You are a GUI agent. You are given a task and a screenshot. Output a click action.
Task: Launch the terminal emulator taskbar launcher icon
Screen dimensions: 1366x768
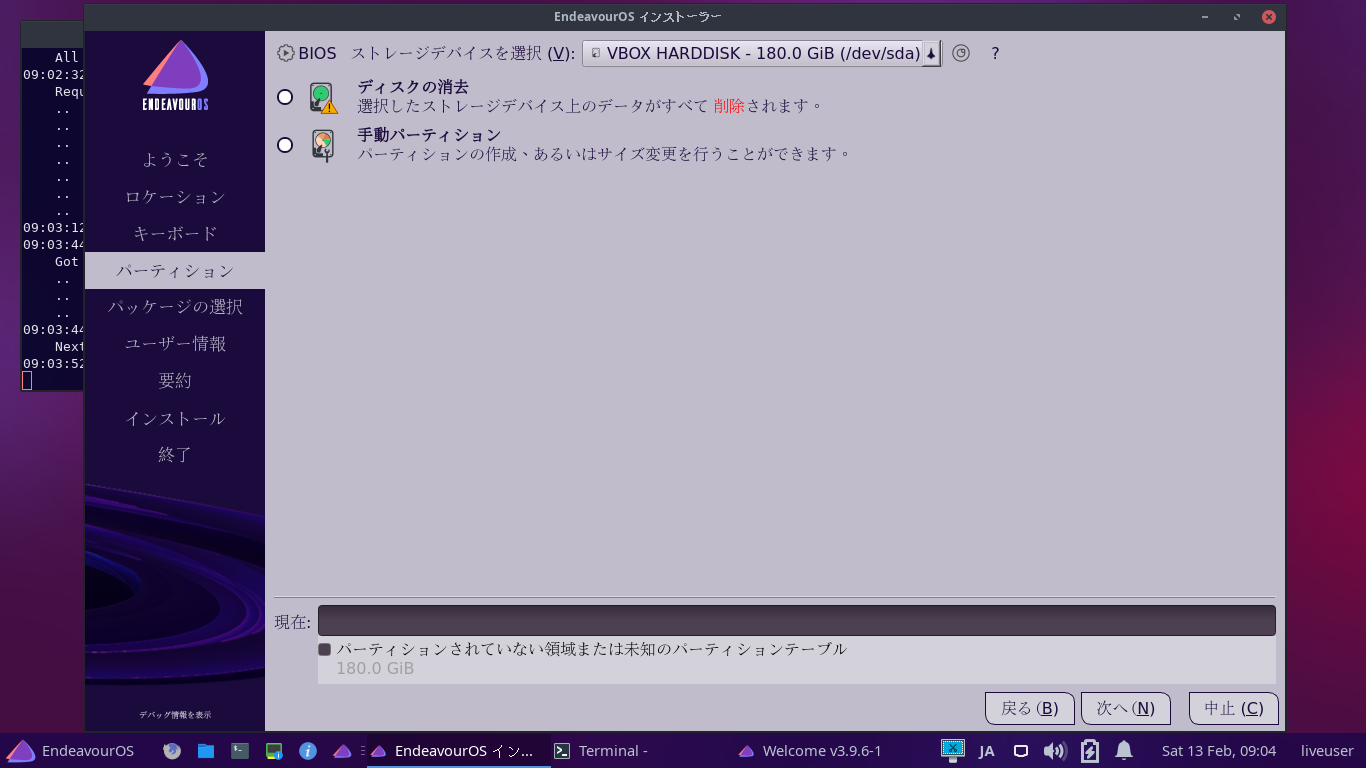coord(240,750)
